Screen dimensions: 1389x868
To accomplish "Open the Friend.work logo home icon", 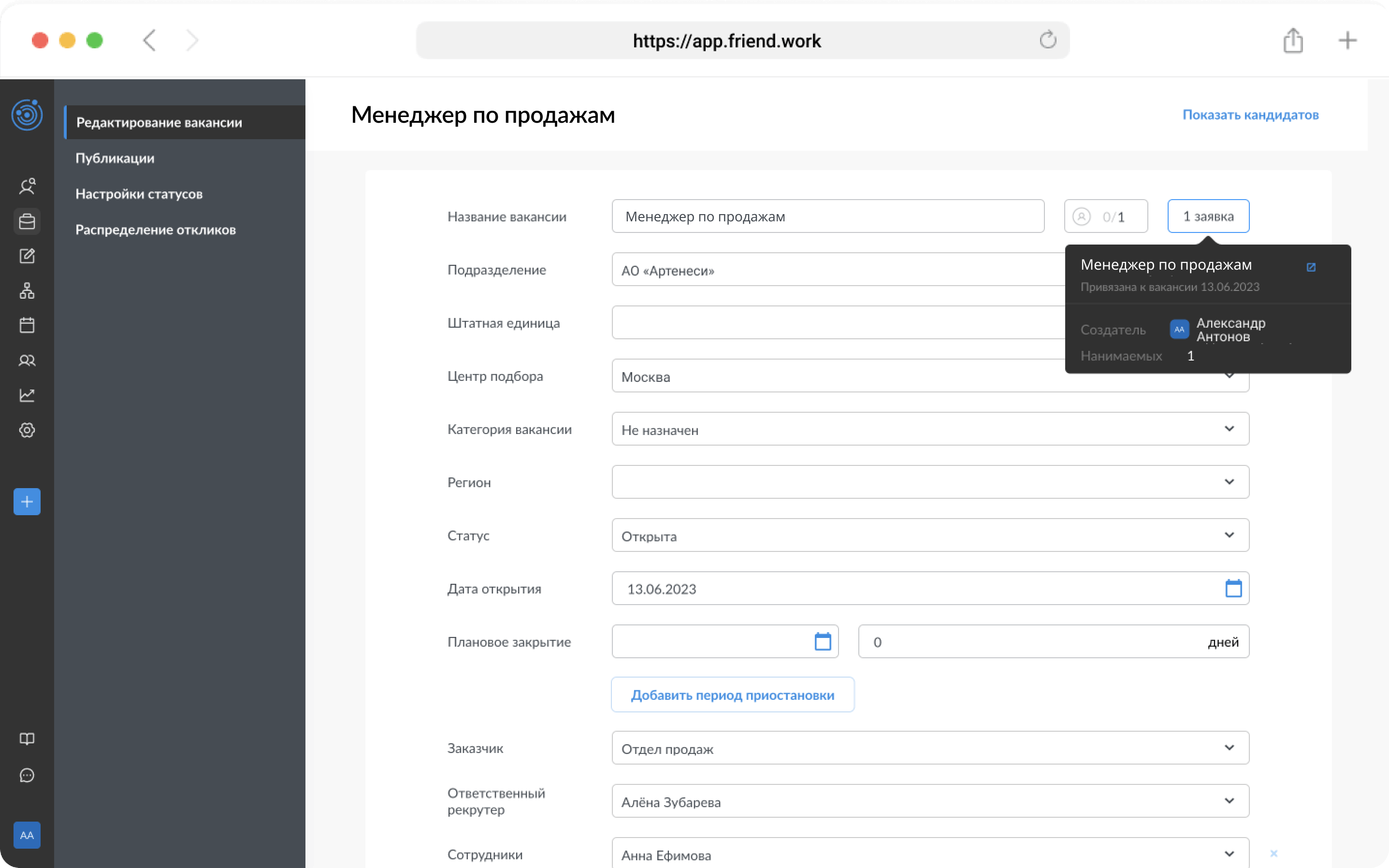I will click(27, 115).
